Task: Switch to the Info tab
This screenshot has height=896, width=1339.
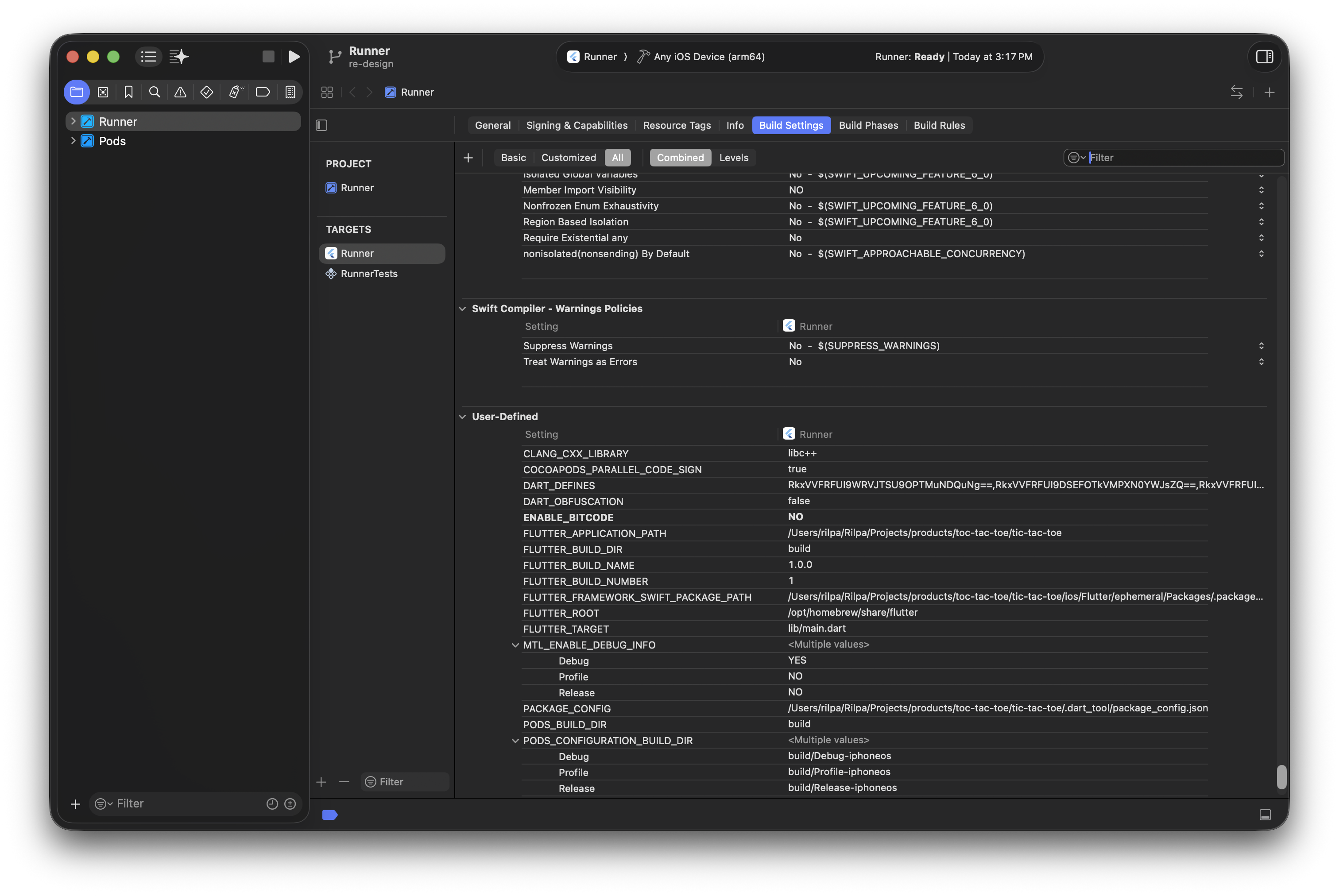Action: tap(734, 125)
